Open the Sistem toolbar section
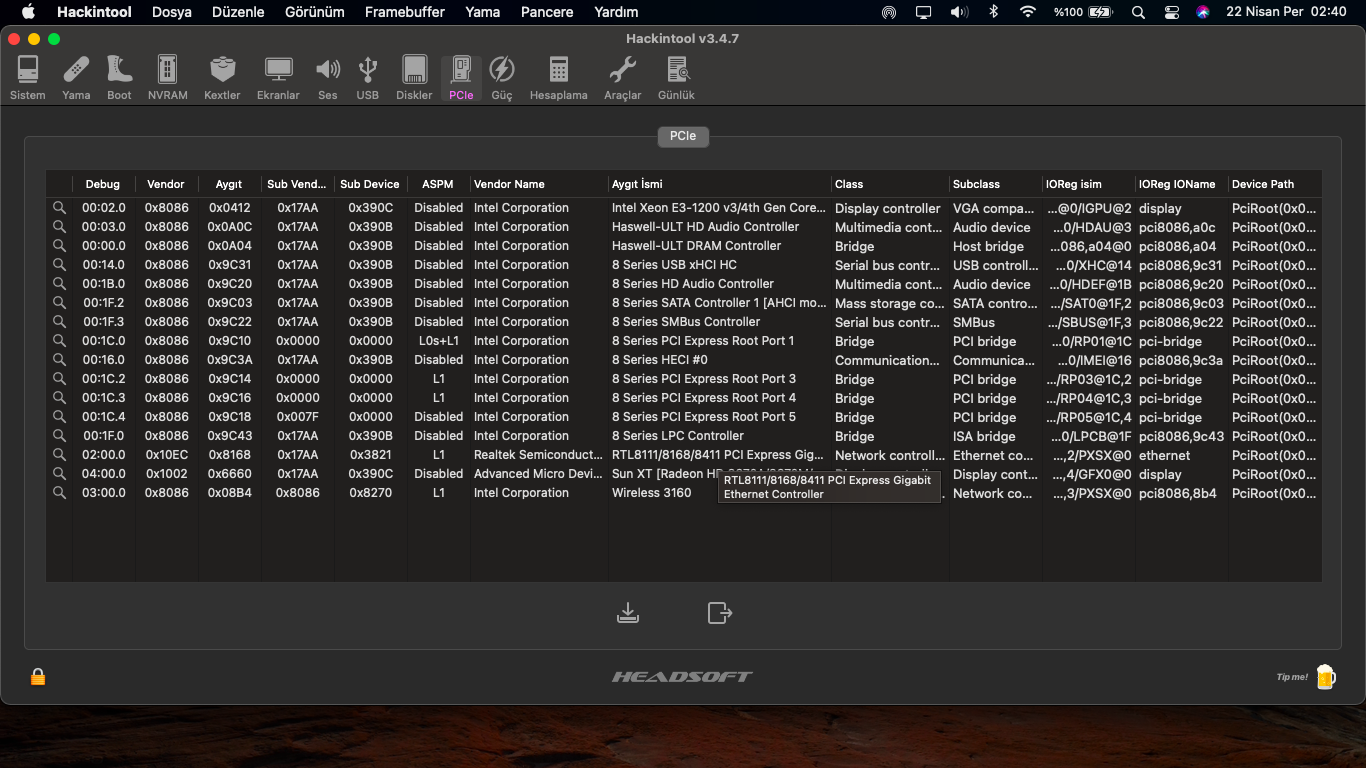Image resolution: width=1366 pixels, height=768 pixels. (x=27, y=78)
